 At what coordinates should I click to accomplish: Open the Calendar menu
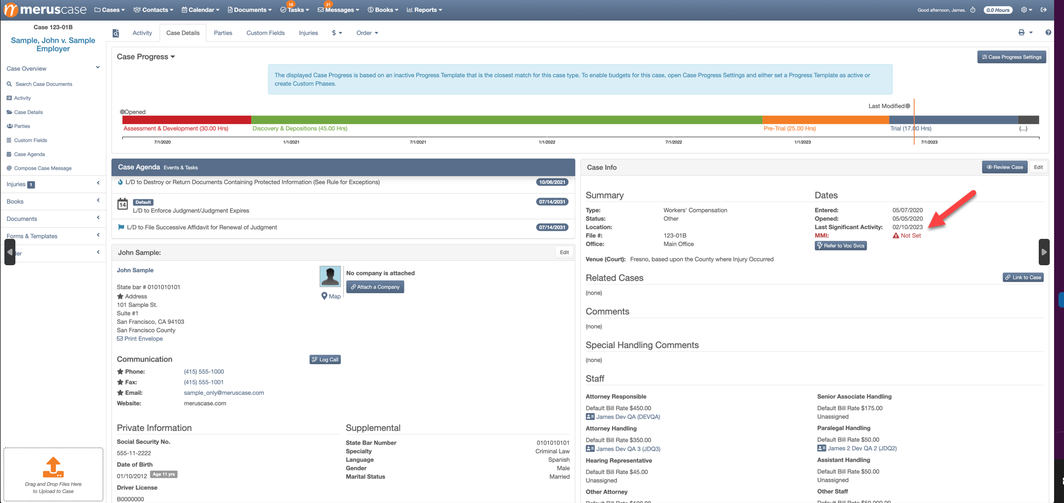tap(201, 10)
